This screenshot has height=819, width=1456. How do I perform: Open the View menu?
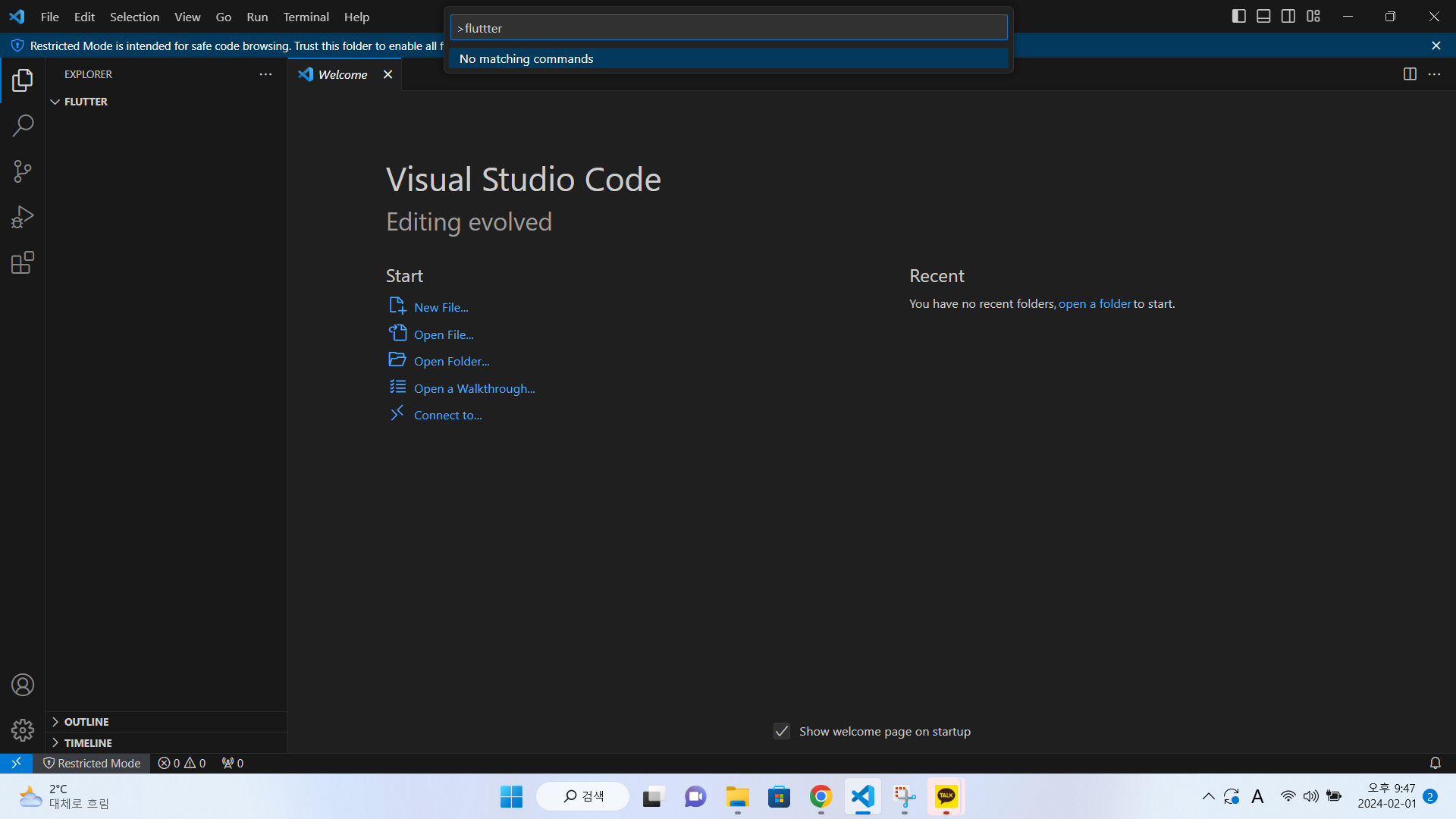pyautogui.click(x=187, y=17)
